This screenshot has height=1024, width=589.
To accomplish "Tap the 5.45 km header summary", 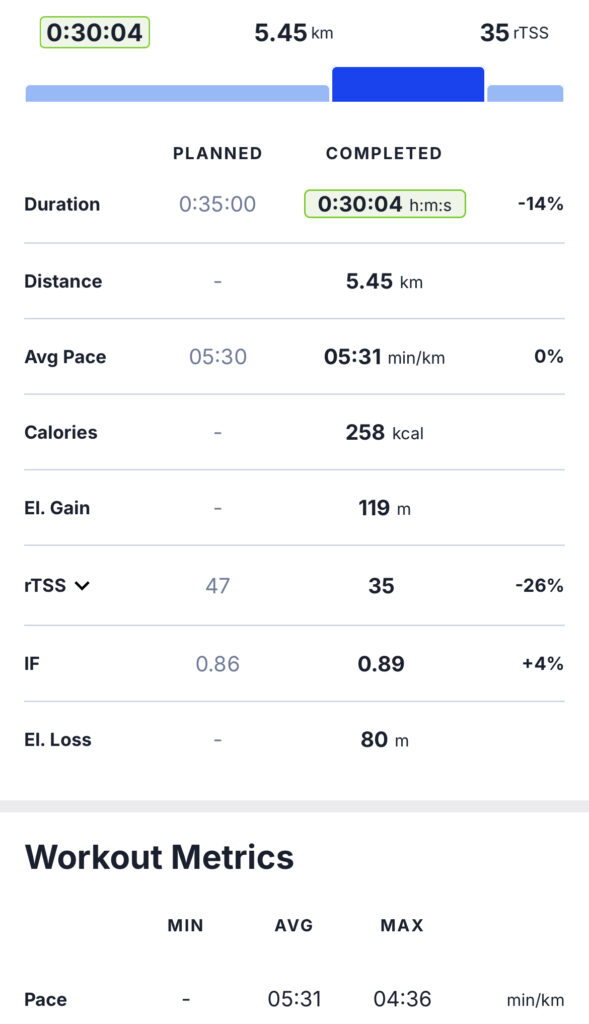I will tap(293, 33).
